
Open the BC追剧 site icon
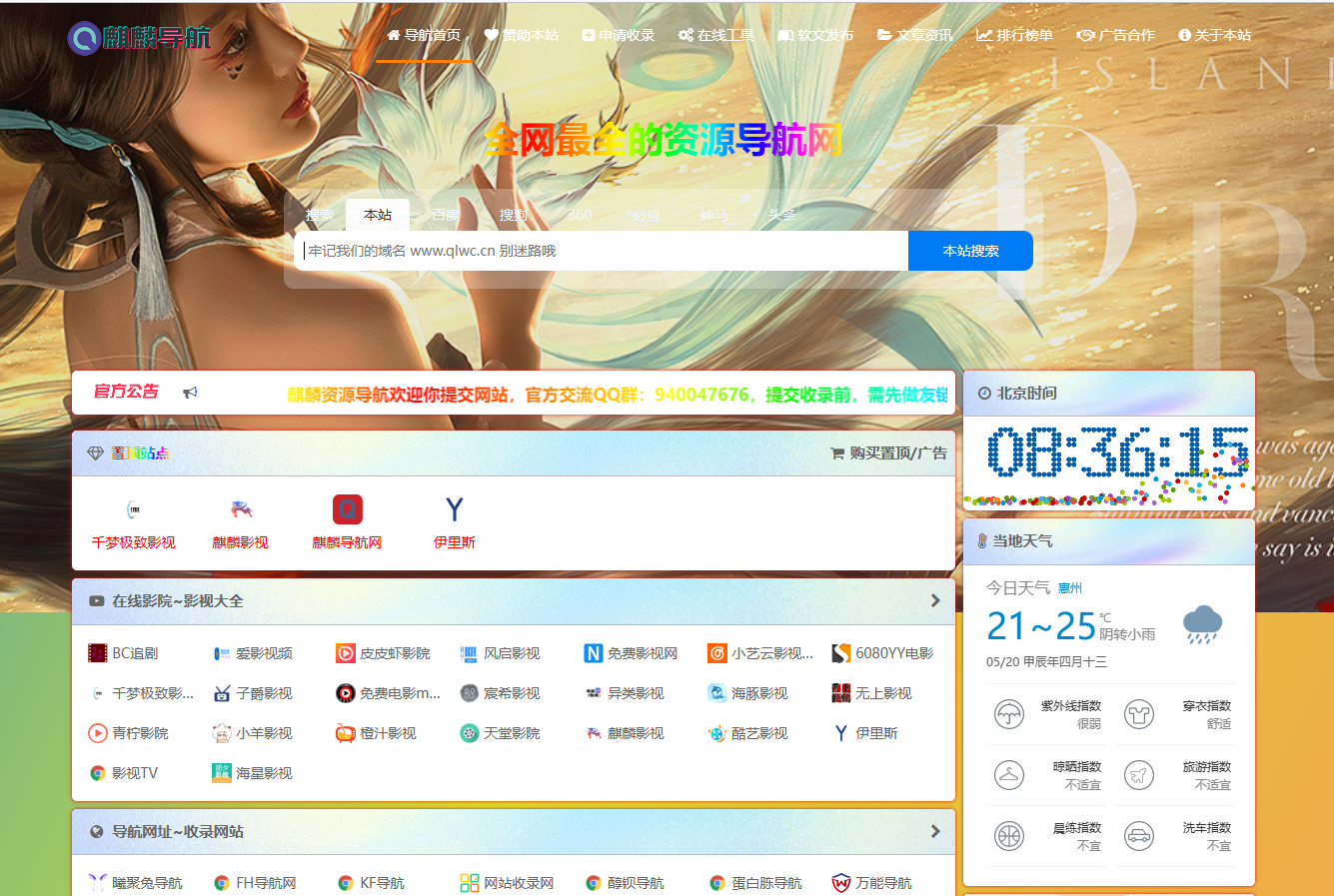97,653
